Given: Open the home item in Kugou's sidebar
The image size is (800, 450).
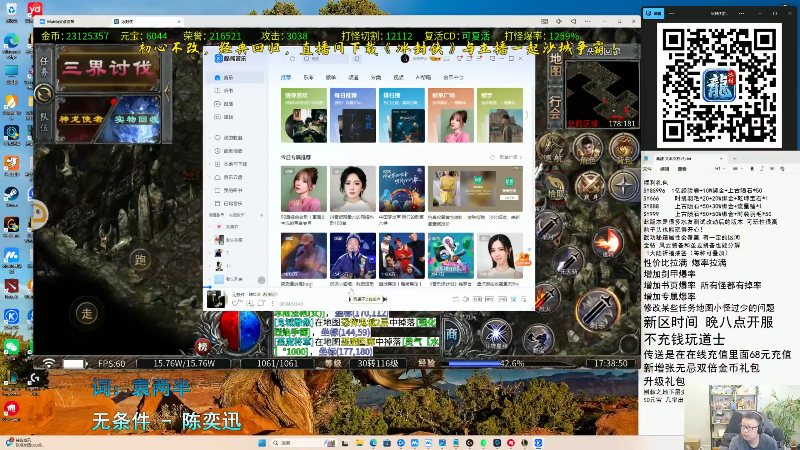Looking at the screenshot, I should [236, 78].
